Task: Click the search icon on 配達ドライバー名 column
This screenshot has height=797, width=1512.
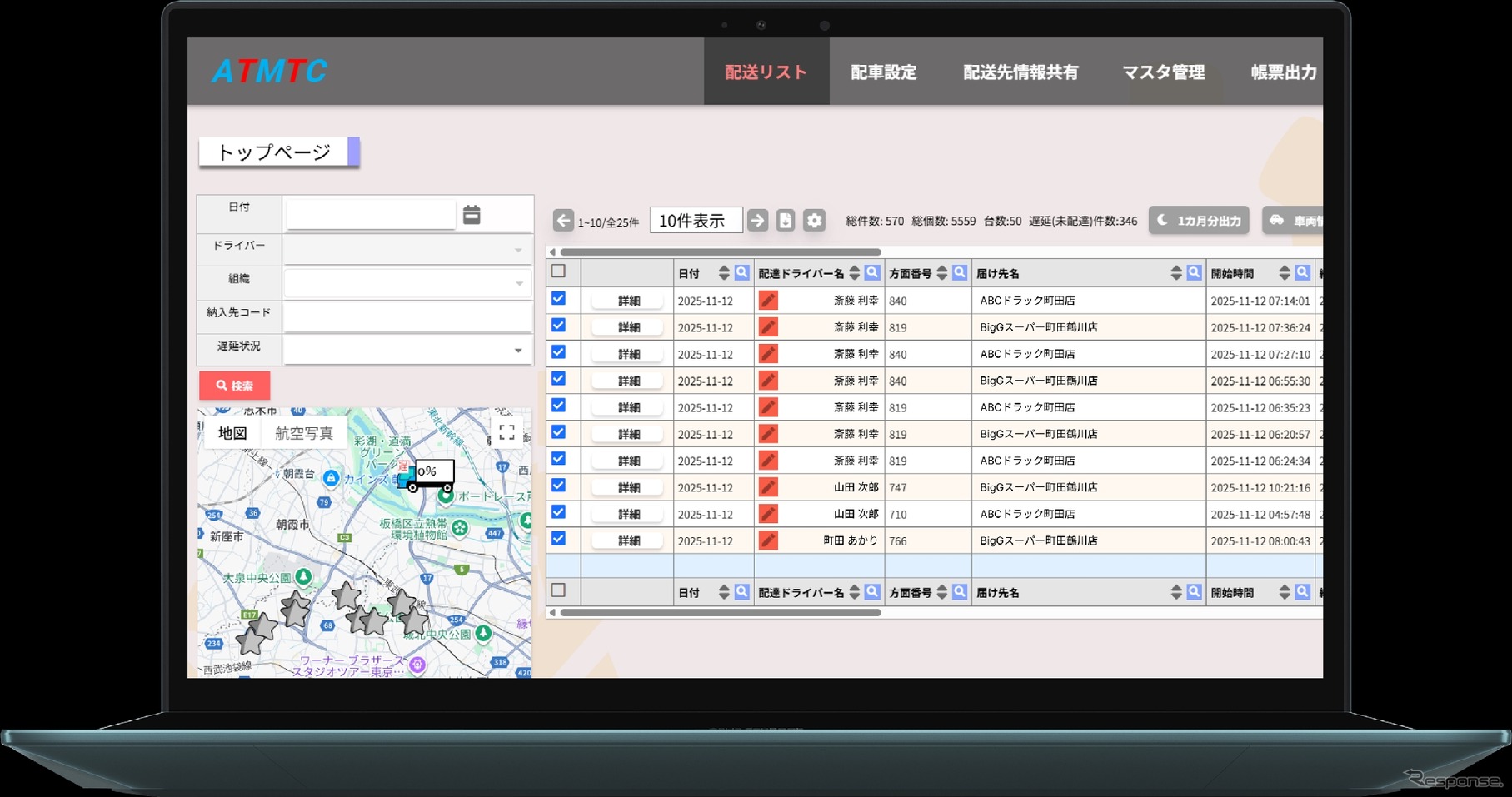Action: click(x=872, y=272)
